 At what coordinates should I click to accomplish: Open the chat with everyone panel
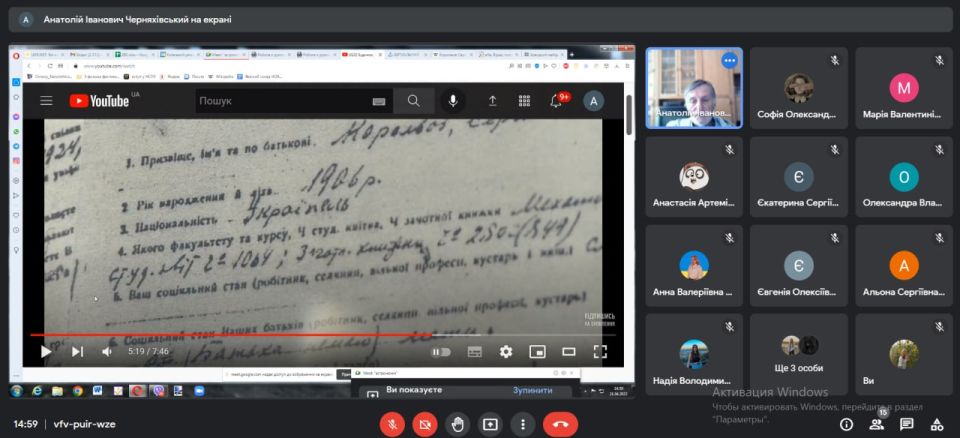point(907,424)
